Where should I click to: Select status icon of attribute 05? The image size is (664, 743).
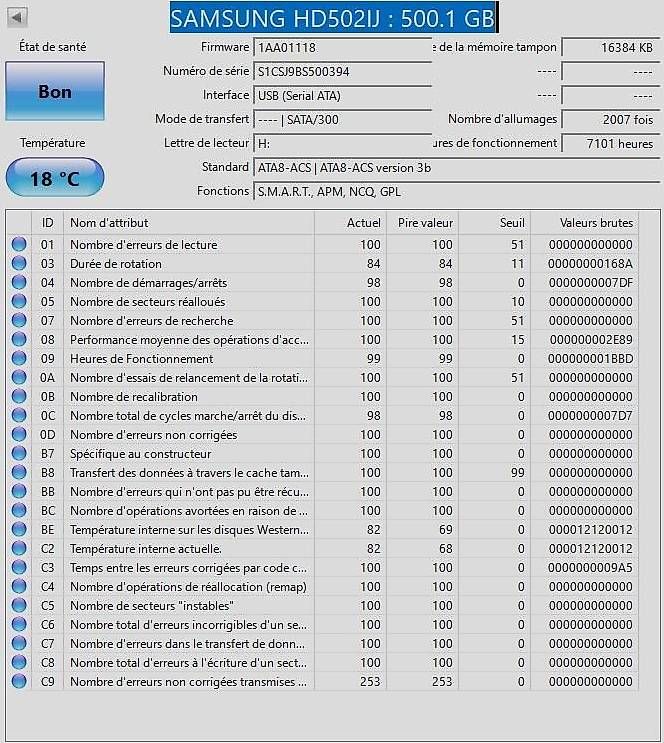19,301
